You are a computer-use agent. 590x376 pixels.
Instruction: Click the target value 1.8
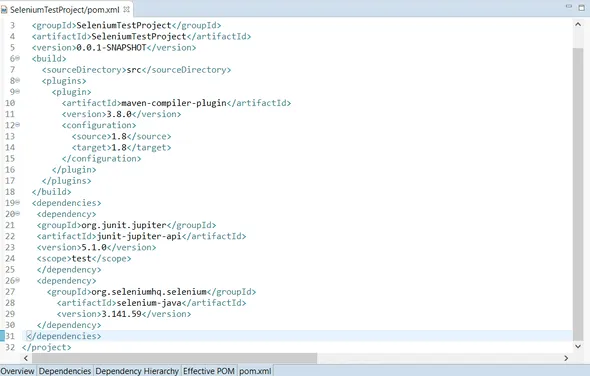(x=119, y=147)
